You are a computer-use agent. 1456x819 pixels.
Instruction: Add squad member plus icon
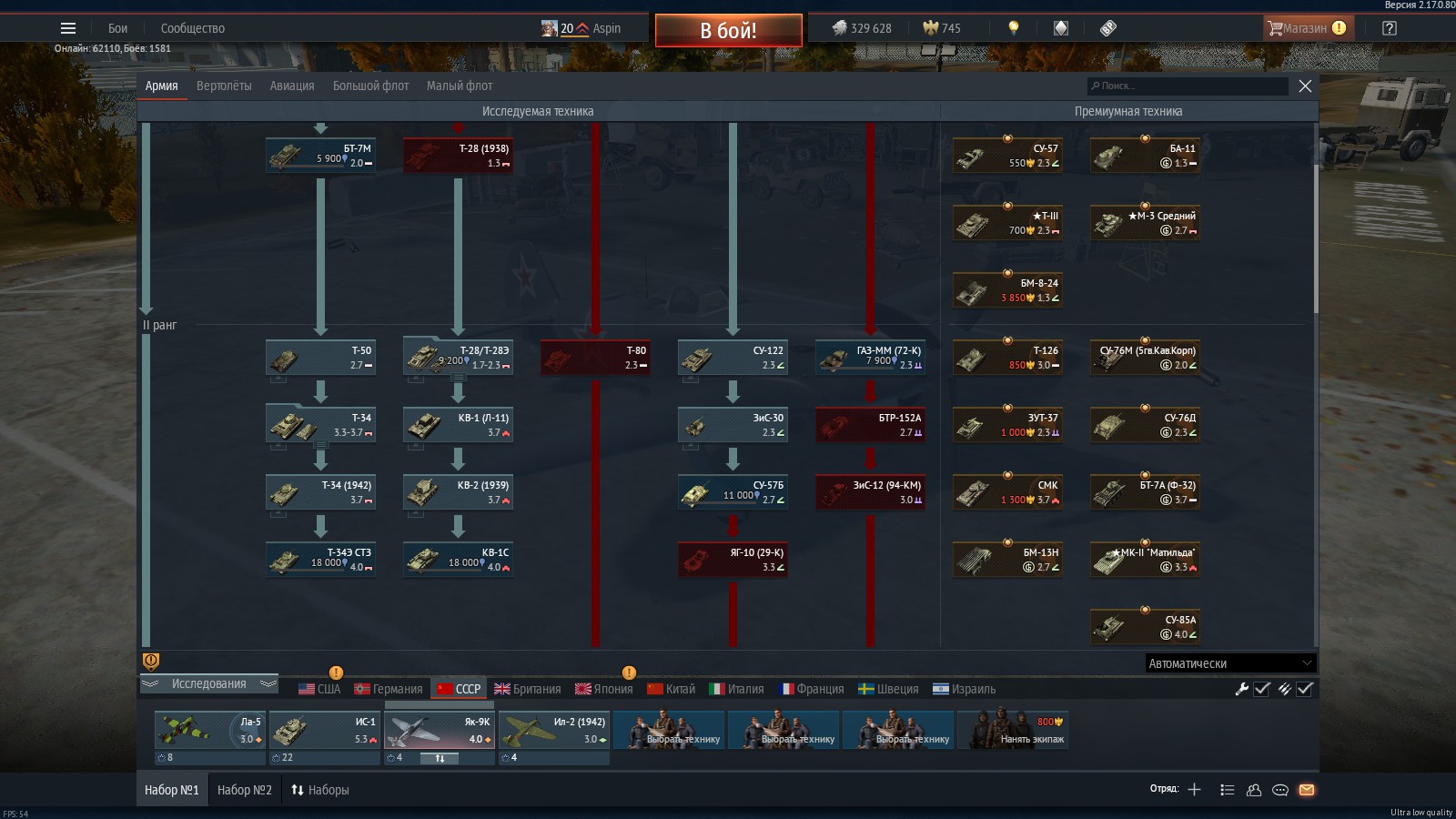coord(1194,789)
